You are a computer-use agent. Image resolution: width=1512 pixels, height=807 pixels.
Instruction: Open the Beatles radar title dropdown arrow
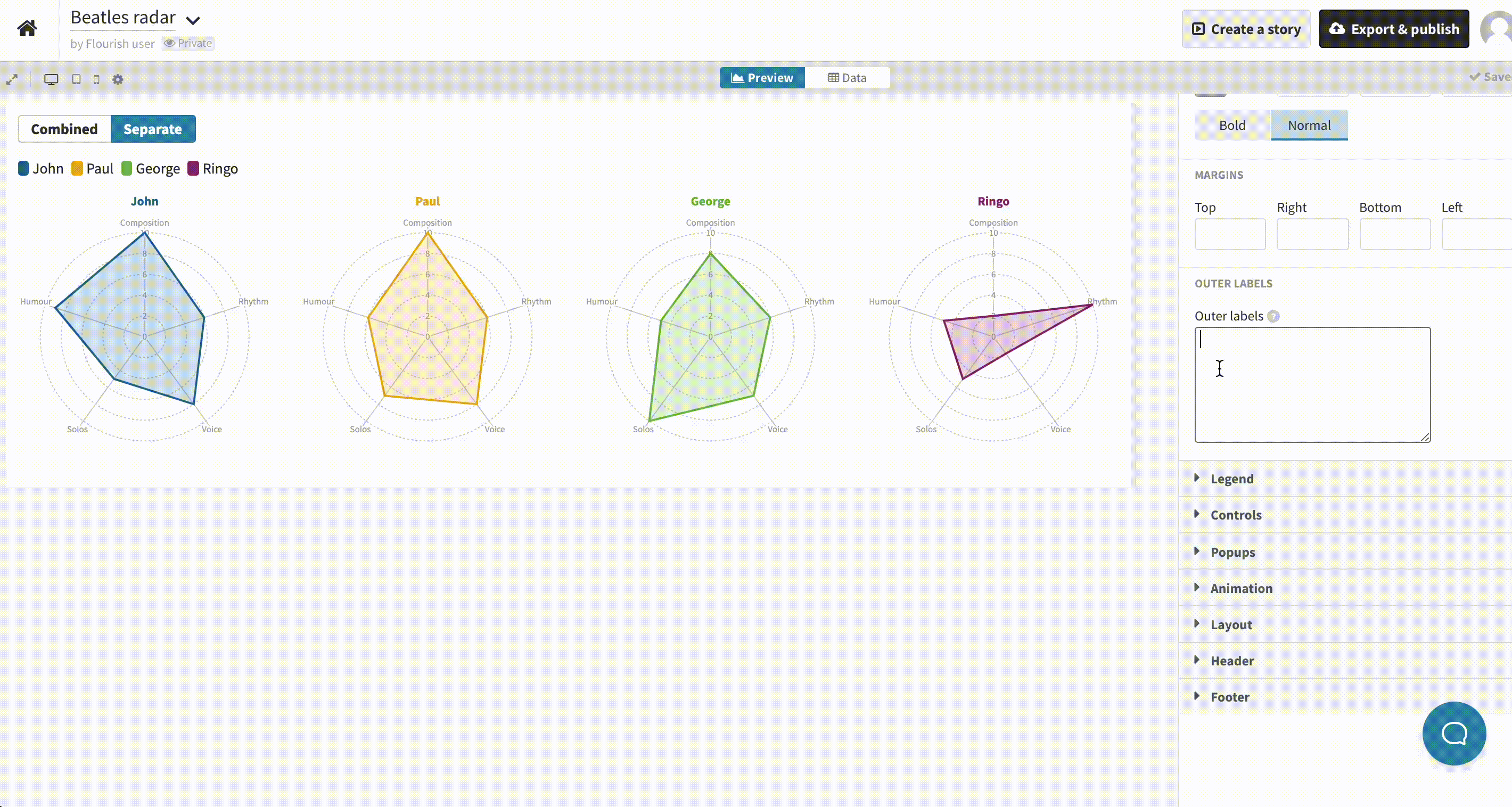(193, 21)
